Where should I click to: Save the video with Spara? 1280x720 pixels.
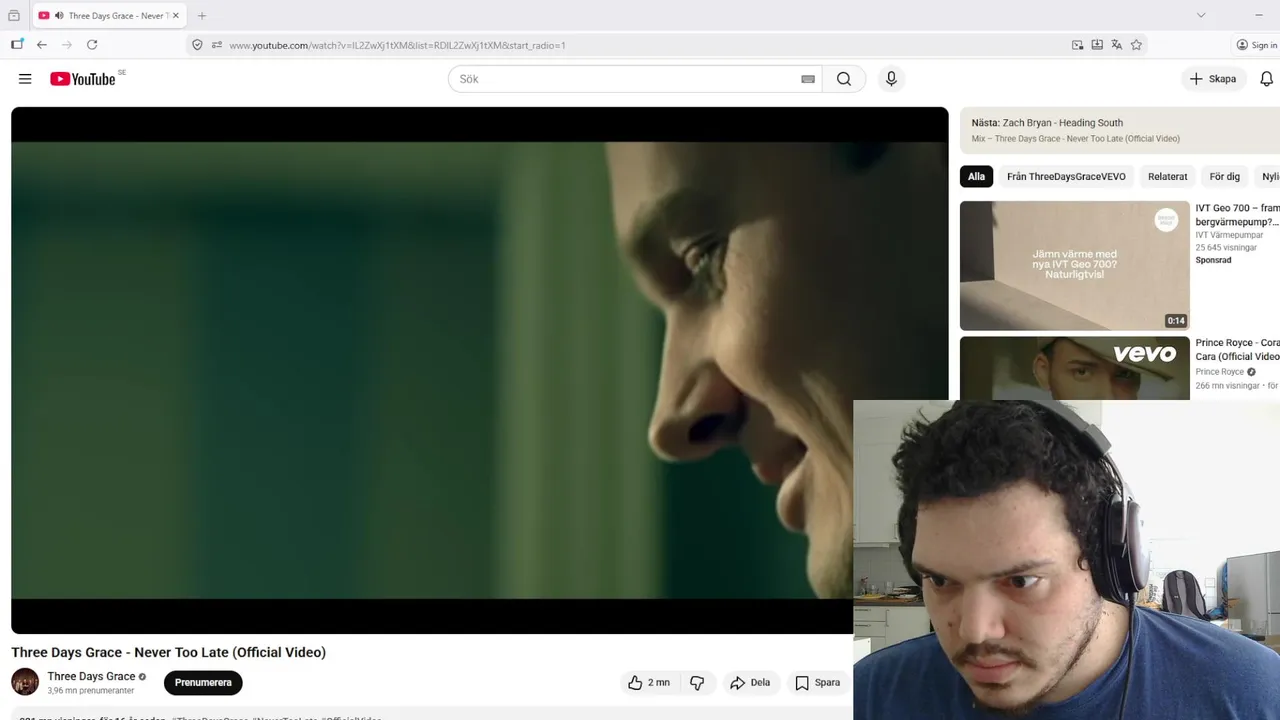pos(818,683)
